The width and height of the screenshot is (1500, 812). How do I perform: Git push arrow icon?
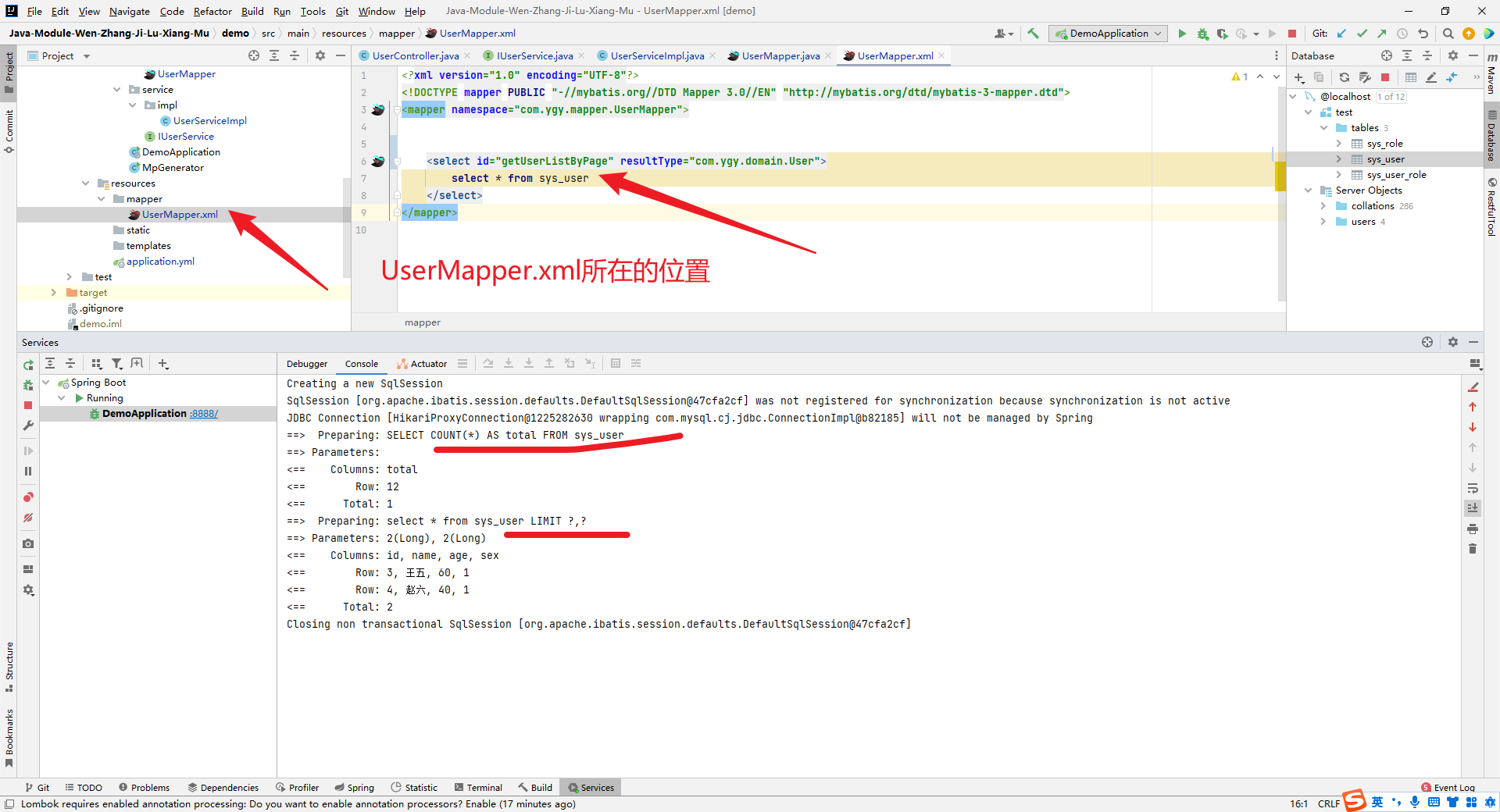pyautogui.click(x=1382, y=34)
